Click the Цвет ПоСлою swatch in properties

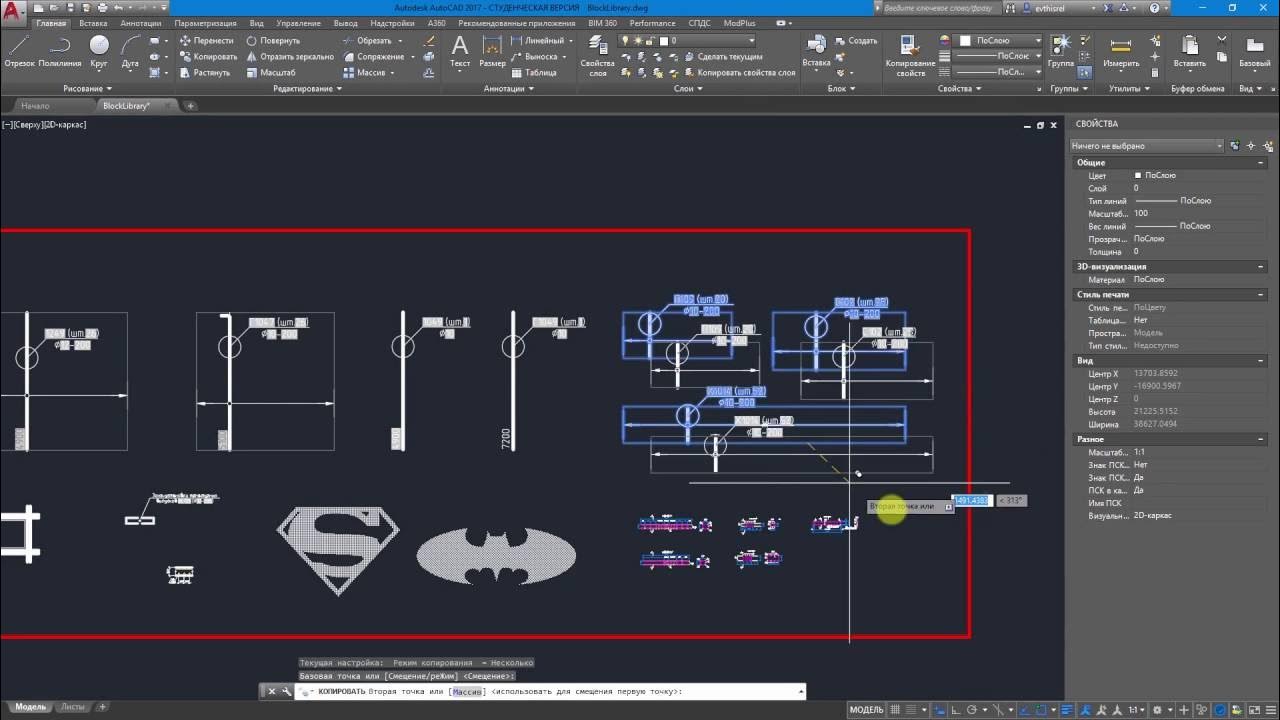1137,175
